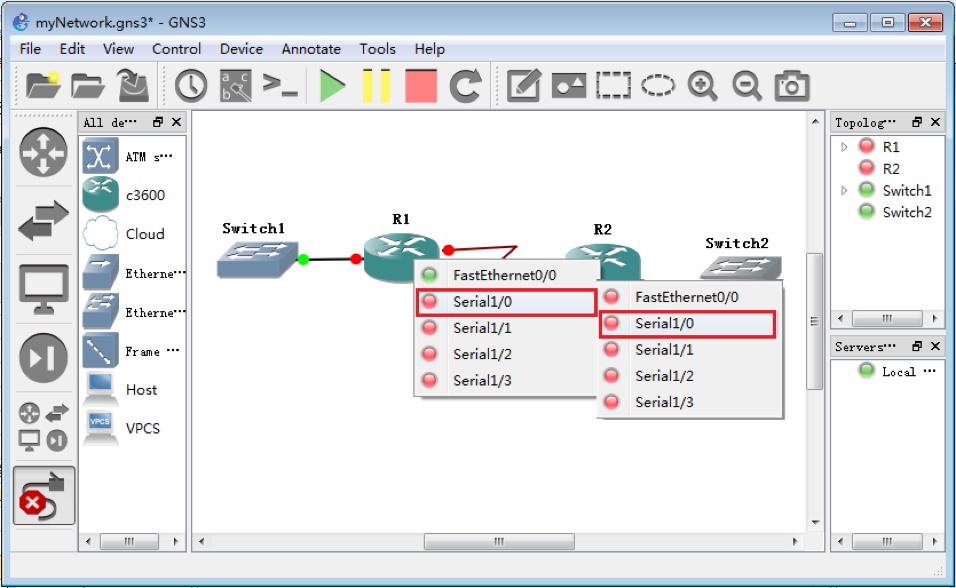This screenshot has width=956, height=588.
Task: Toggle the Add a link tool
Action: [43, 496]
